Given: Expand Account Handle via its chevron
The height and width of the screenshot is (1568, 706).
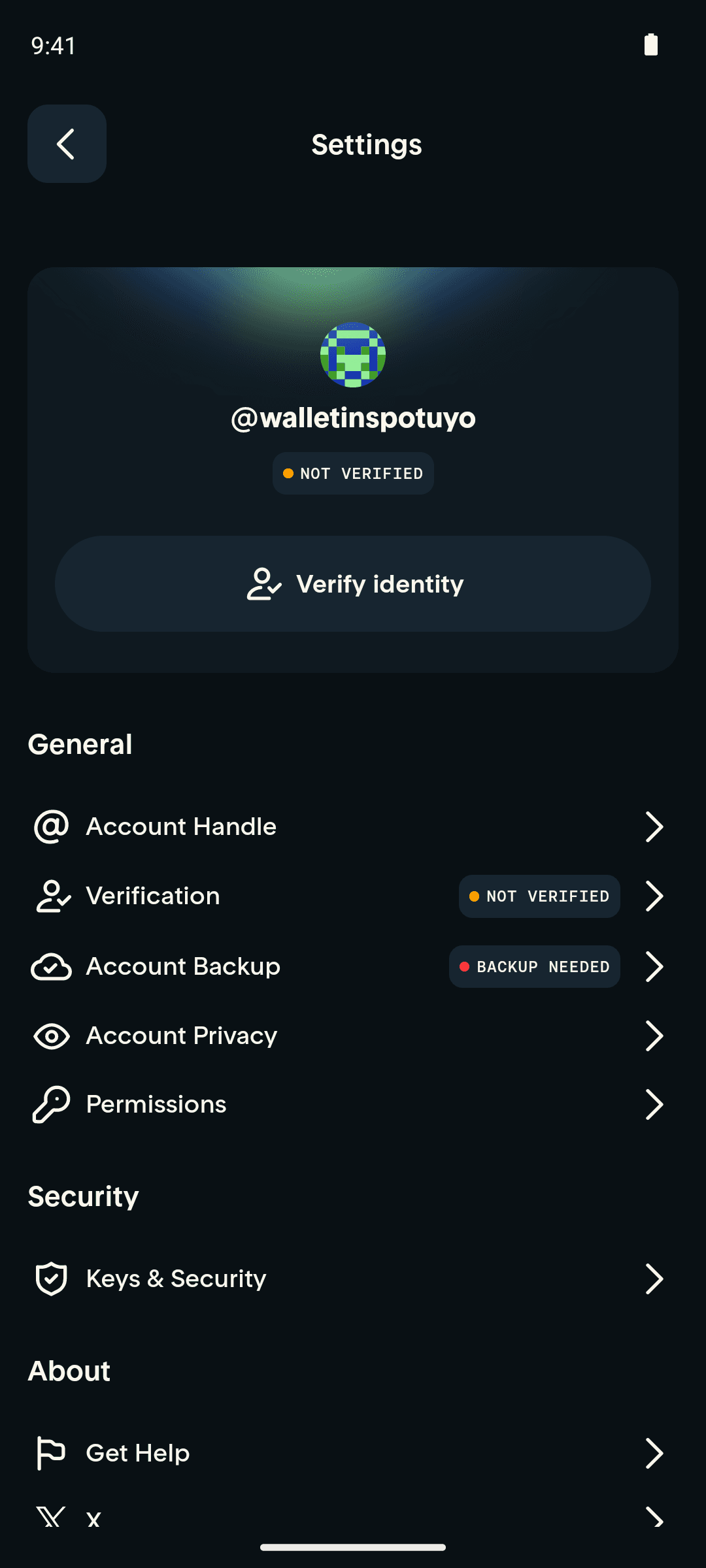Looking at the screenshot, I should point(654,826).
